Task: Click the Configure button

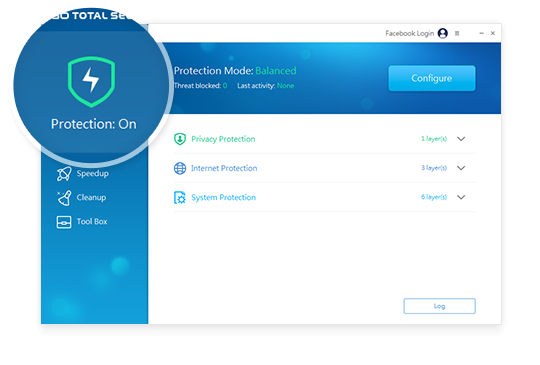Action: (x=432, y=78)
